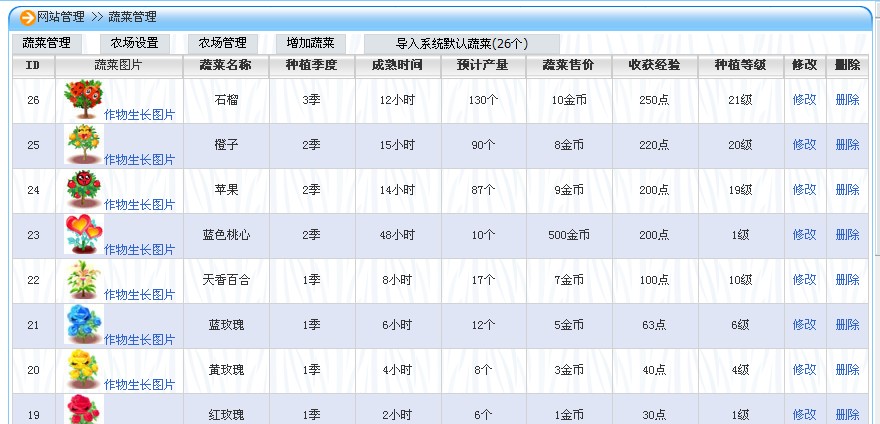The image size is (880, 424).
Task: Open 作物生长图片 link for 蓝玫瑰
Action: [x=140, y=339]
